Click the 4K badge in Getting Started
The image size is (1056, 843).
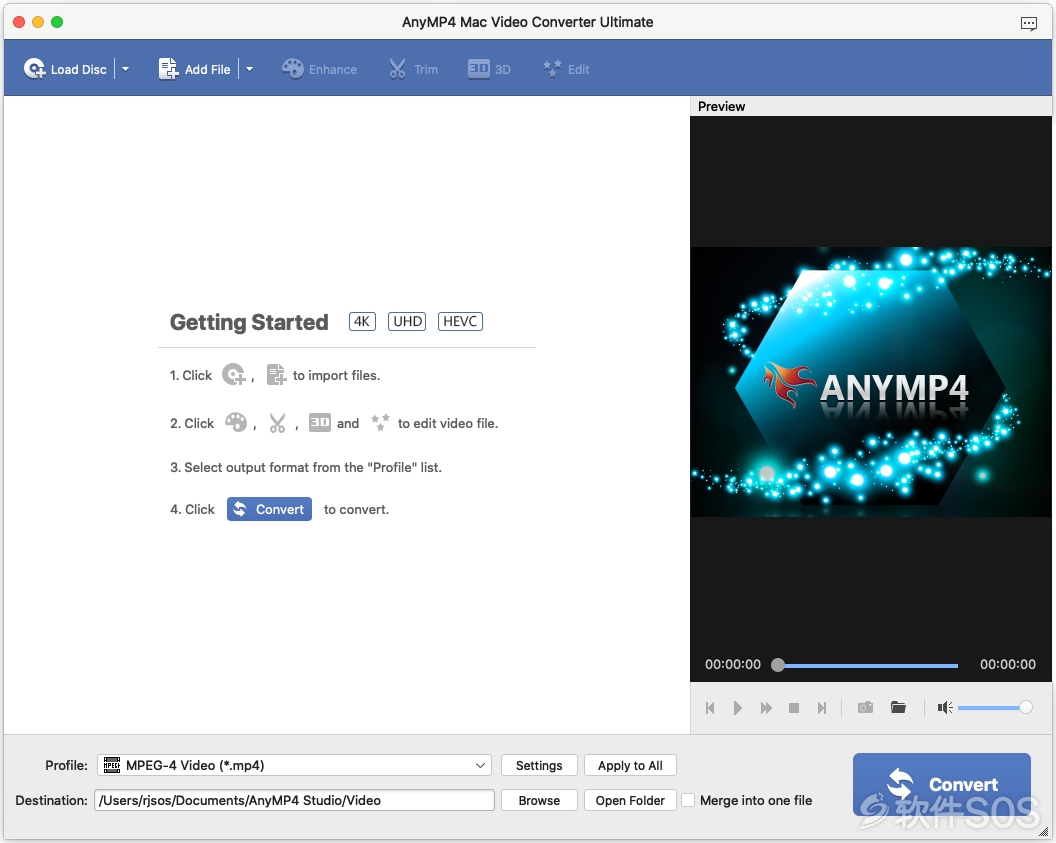(362, 321)
